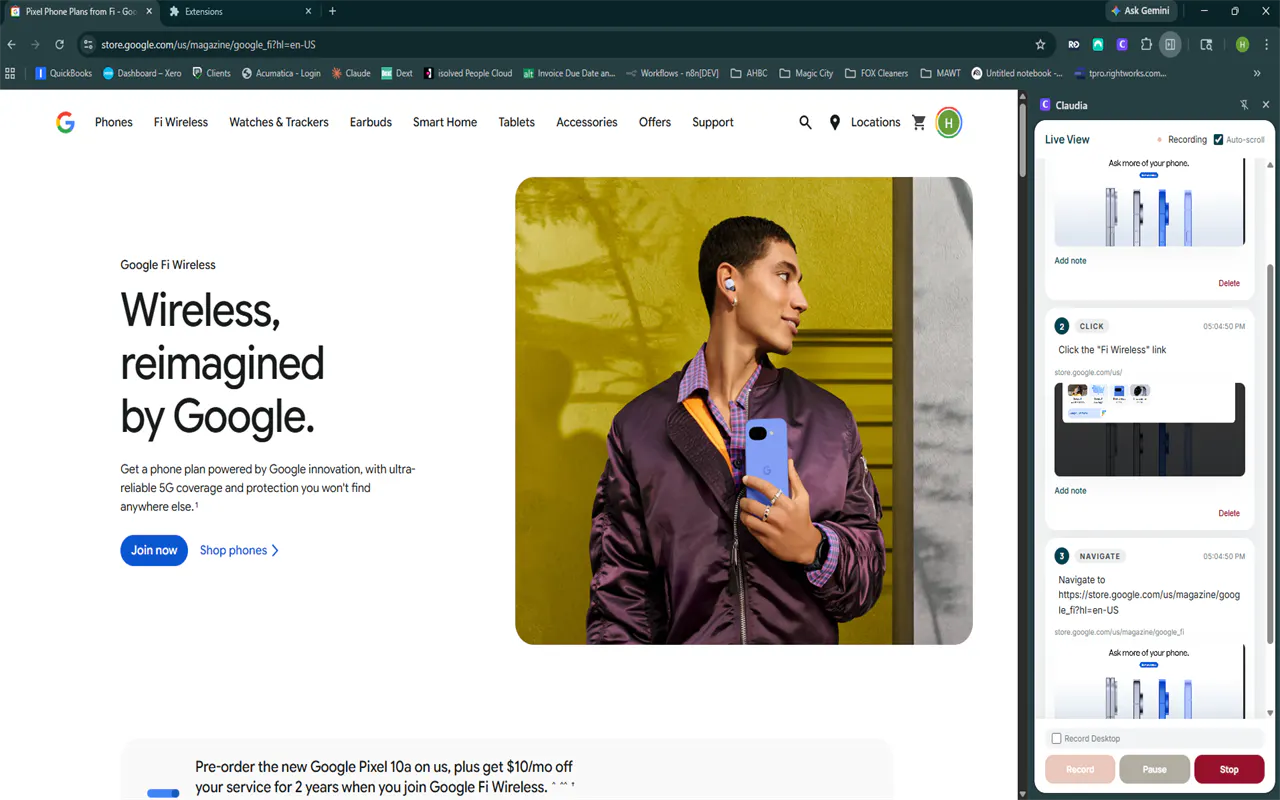This screenshot has height=800, width=1280.
Task: Toggle the browser side panel icon
Action: coord(1170,45)
